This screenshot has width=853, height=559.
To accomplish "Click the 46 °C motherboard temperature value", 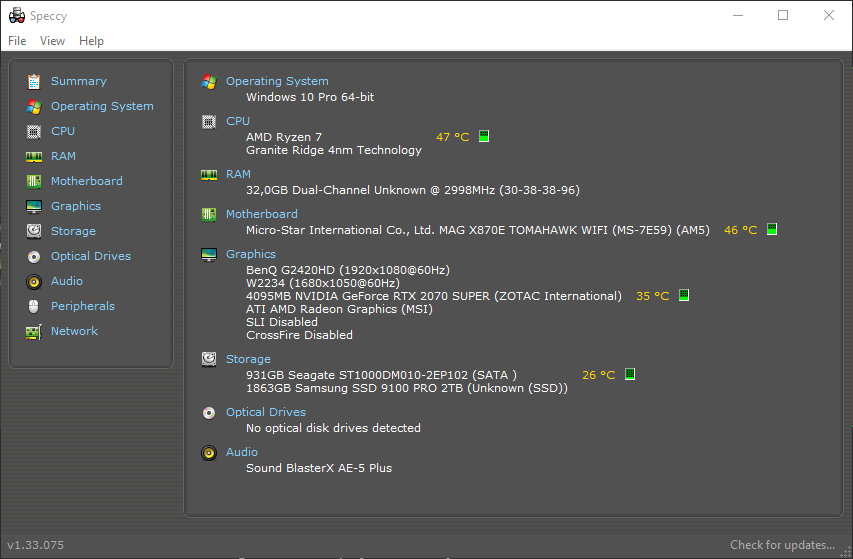I will pyautogui.click(x=740, y=230).
